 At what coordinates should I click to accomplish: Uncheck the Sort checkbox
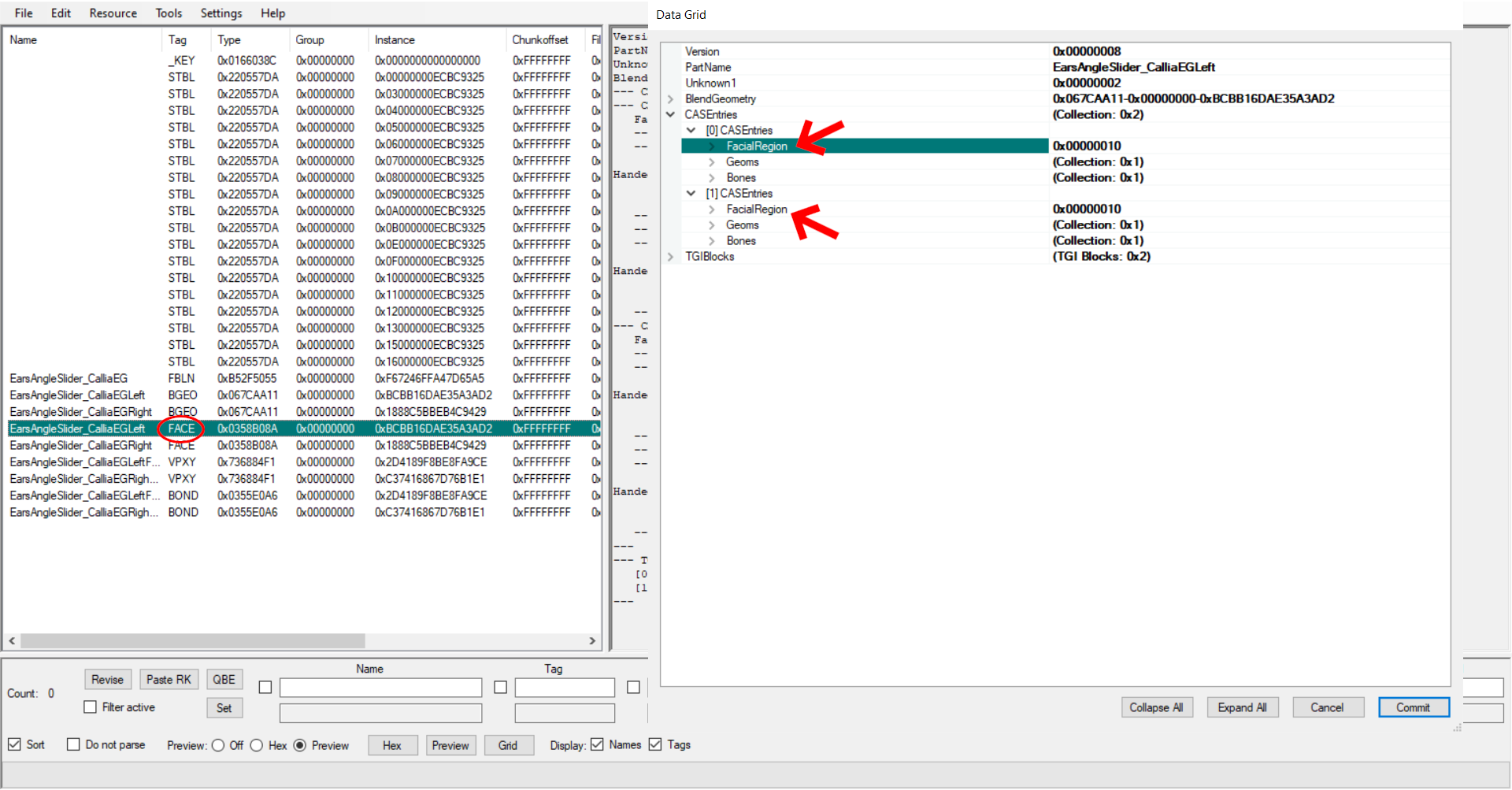(x=14, y=744)
